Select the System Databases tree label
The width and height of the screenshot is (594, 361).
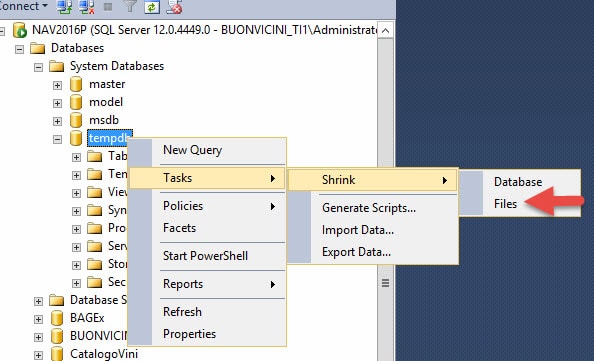tap(117, 66)
